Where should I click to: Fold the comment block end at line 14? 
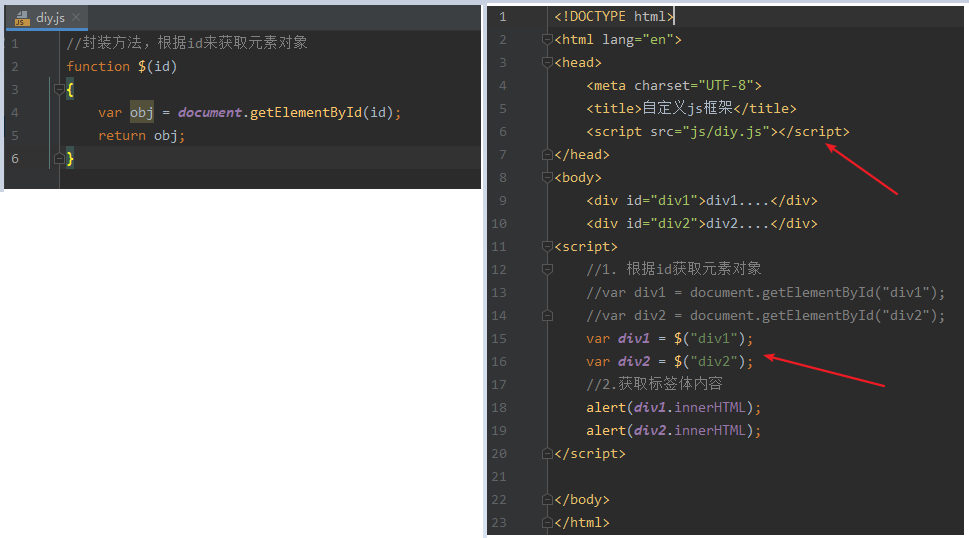(x=547, y=316)
